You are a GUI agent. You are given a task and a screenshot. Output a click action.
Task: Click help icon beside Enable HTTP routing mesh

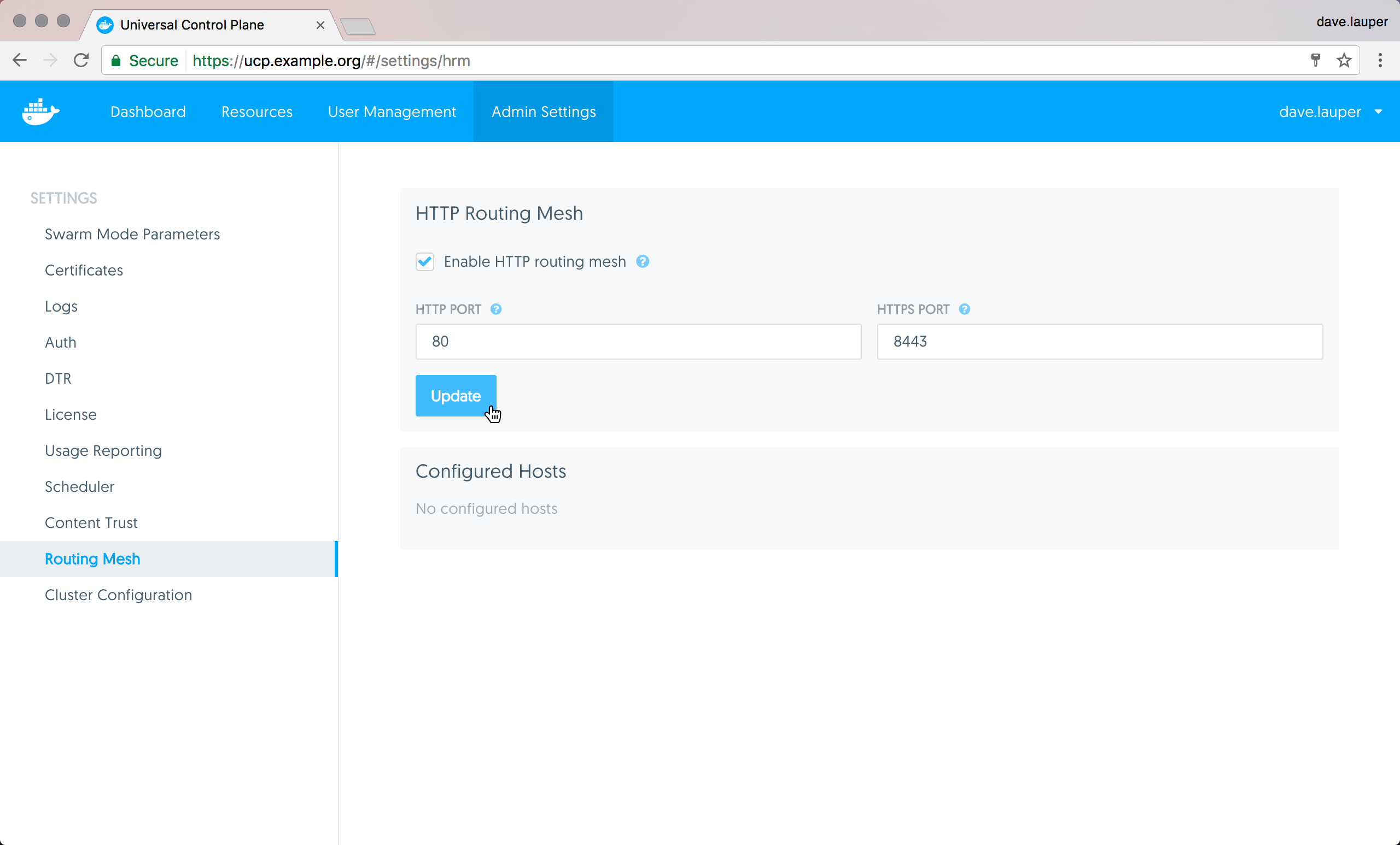[642, 261]
